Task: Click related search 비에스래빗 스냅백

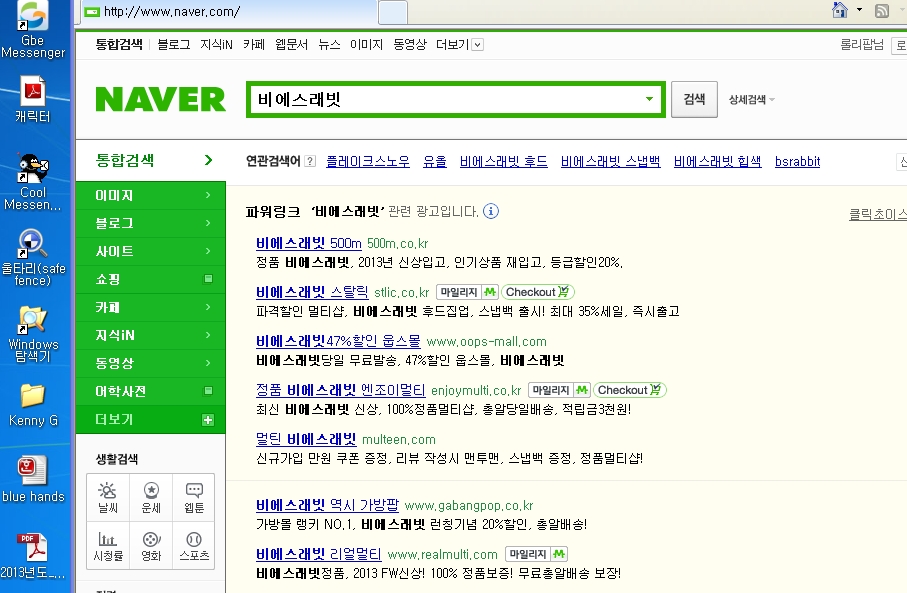Action: [x=610, y=161]
